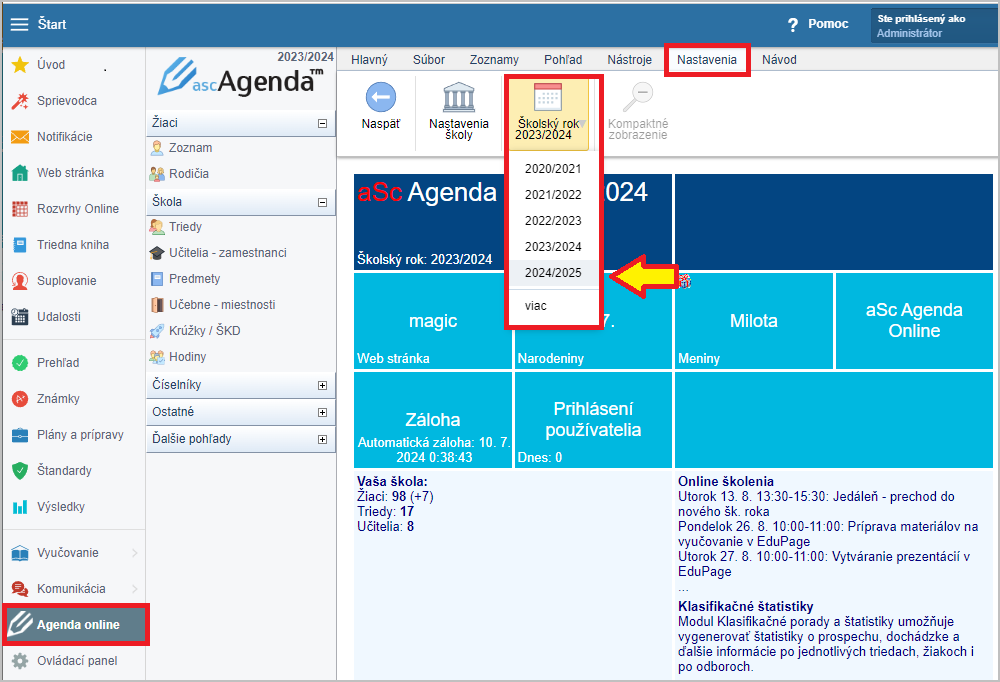Viewport: 1000px width, 682px height.
Task: Click the Triedna kniha book icon
Action: coord(20,245)
